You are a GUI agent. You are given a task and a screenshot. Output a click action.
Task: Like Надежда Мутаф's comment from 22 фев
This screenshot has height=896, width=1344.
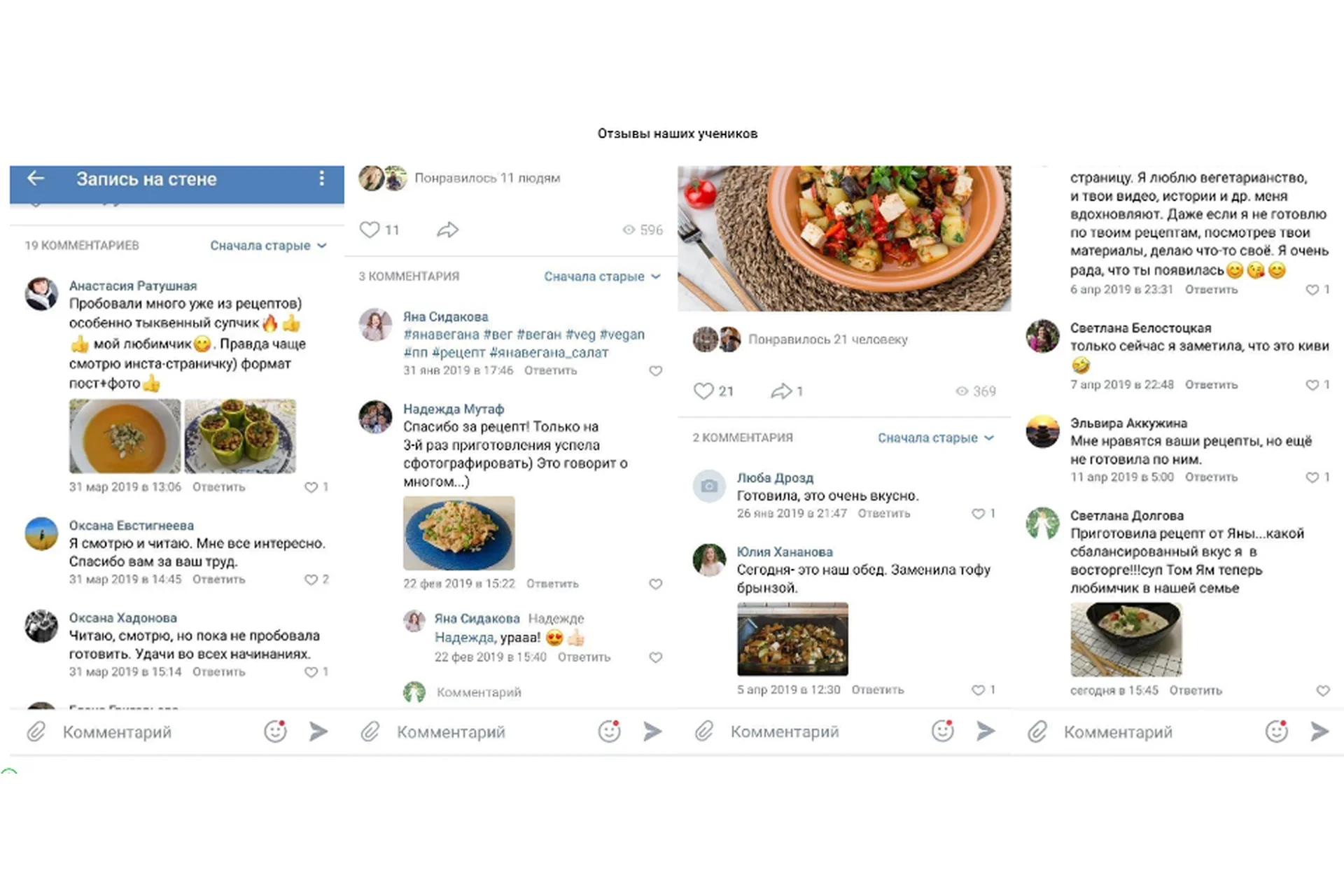coord(655,584)
